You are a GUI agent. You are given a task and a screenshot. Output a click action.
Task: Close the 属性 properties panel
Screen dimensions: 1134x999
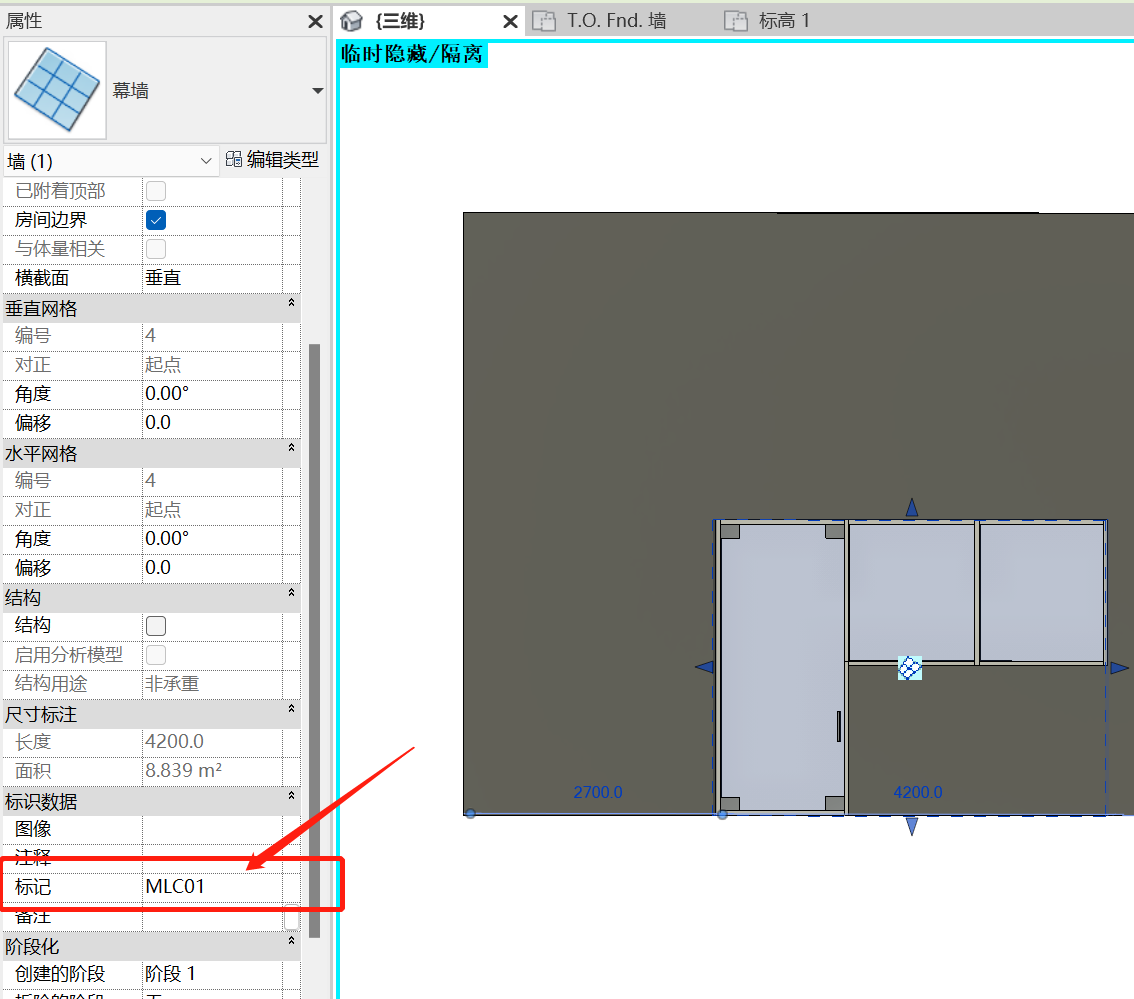(x=315, y=22)
